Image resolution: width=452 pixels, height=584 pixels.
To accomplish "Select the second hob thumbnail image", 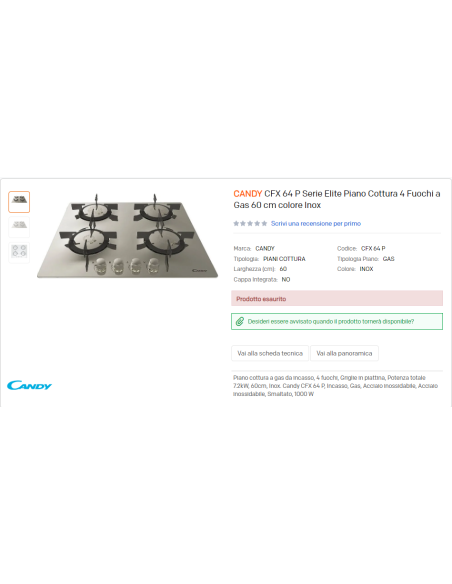I will click(x=19, y=227).
